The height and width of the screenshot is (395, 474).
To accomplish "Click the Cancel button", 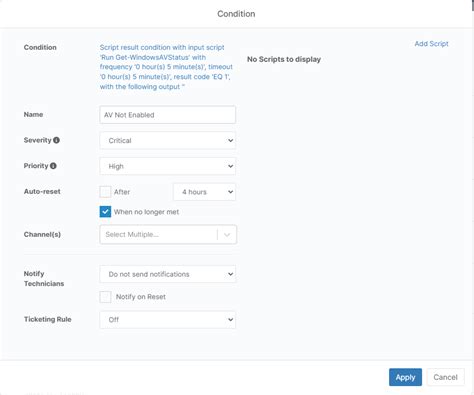I will click(445, 377).
